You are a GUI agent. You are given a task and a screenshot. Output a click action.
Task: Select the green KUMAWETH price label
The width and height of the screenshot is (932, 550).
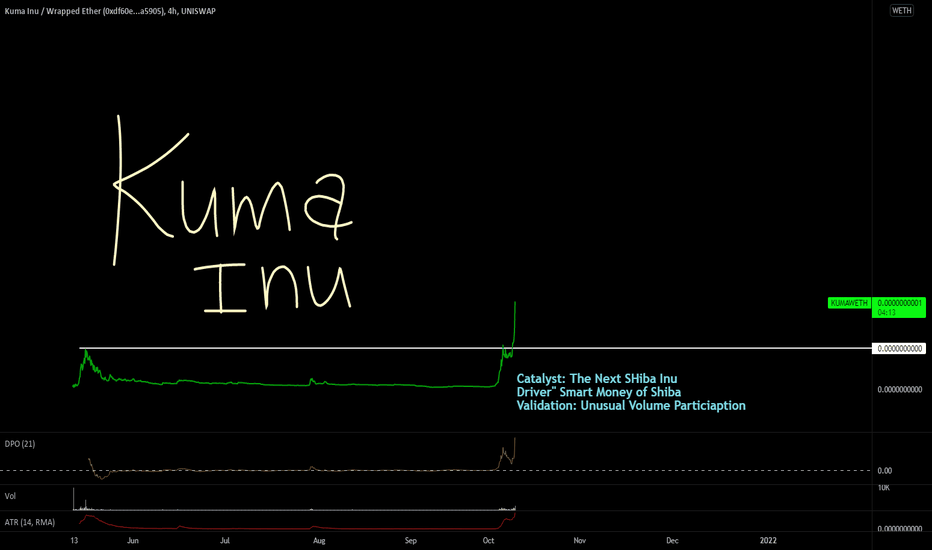coord(849,303)
